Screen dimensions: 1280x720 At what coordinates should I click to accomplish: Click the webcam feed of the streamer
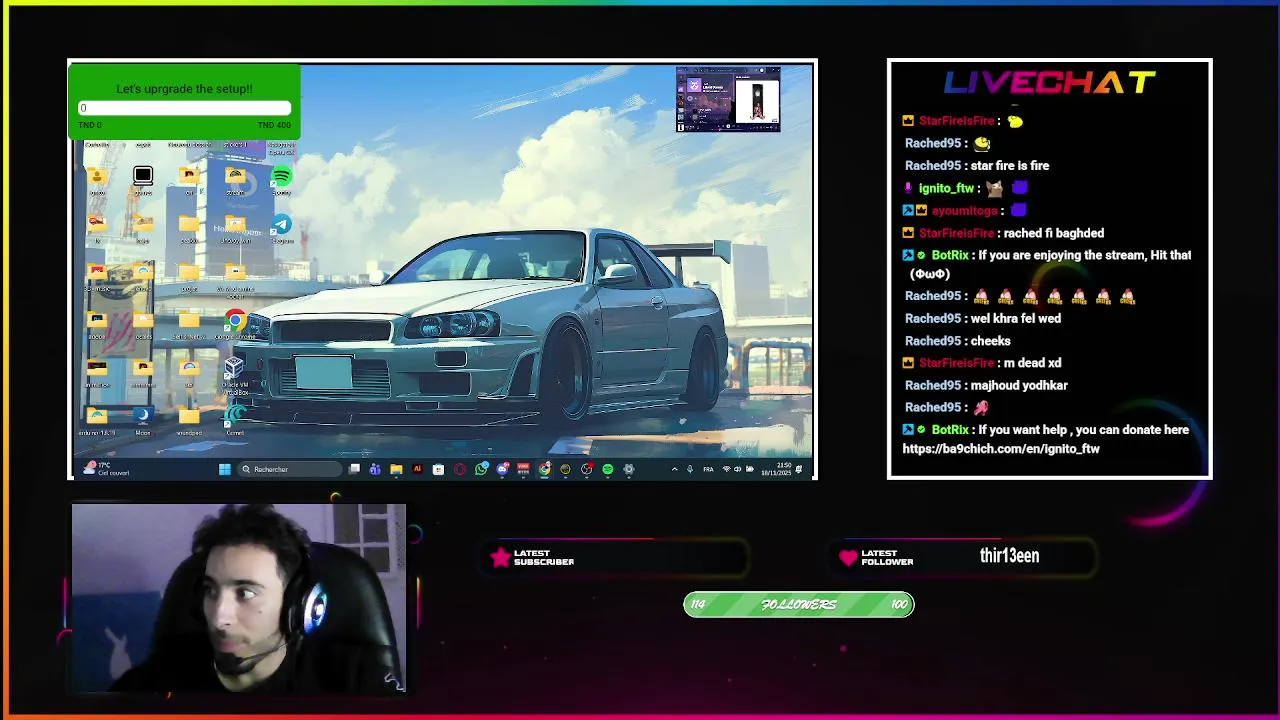239,598
